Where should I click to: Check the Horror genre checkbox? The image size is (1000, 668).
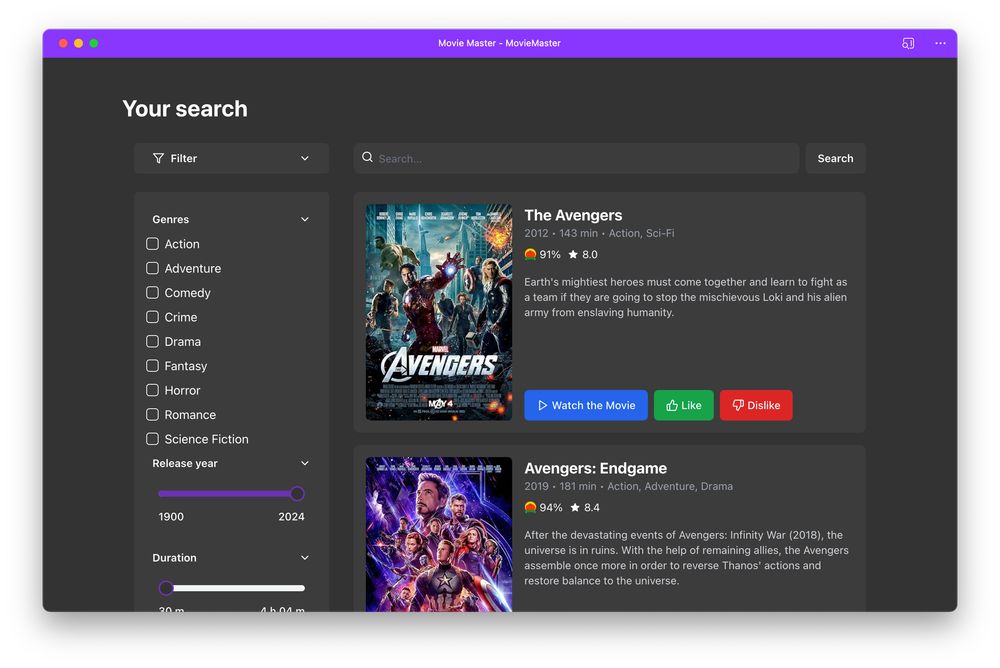[152, 390]
